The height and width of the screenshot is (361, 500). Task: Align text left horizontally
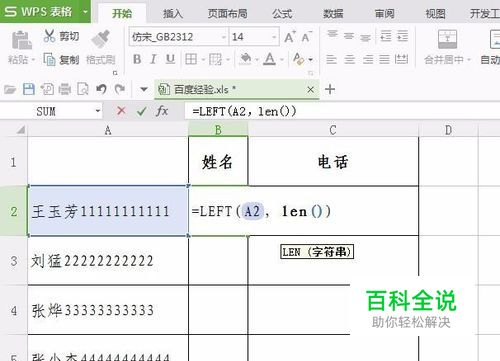click(331, 59)
